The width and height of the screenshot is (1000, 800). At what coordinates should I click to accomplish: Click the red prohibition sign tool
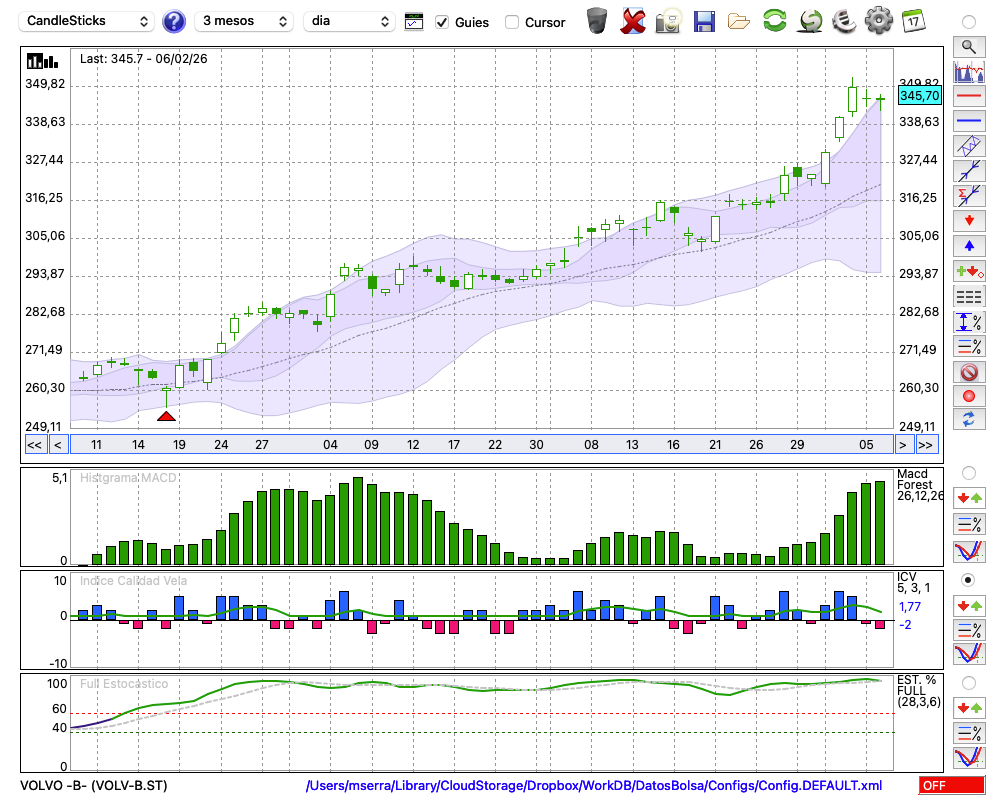[968, 372]
